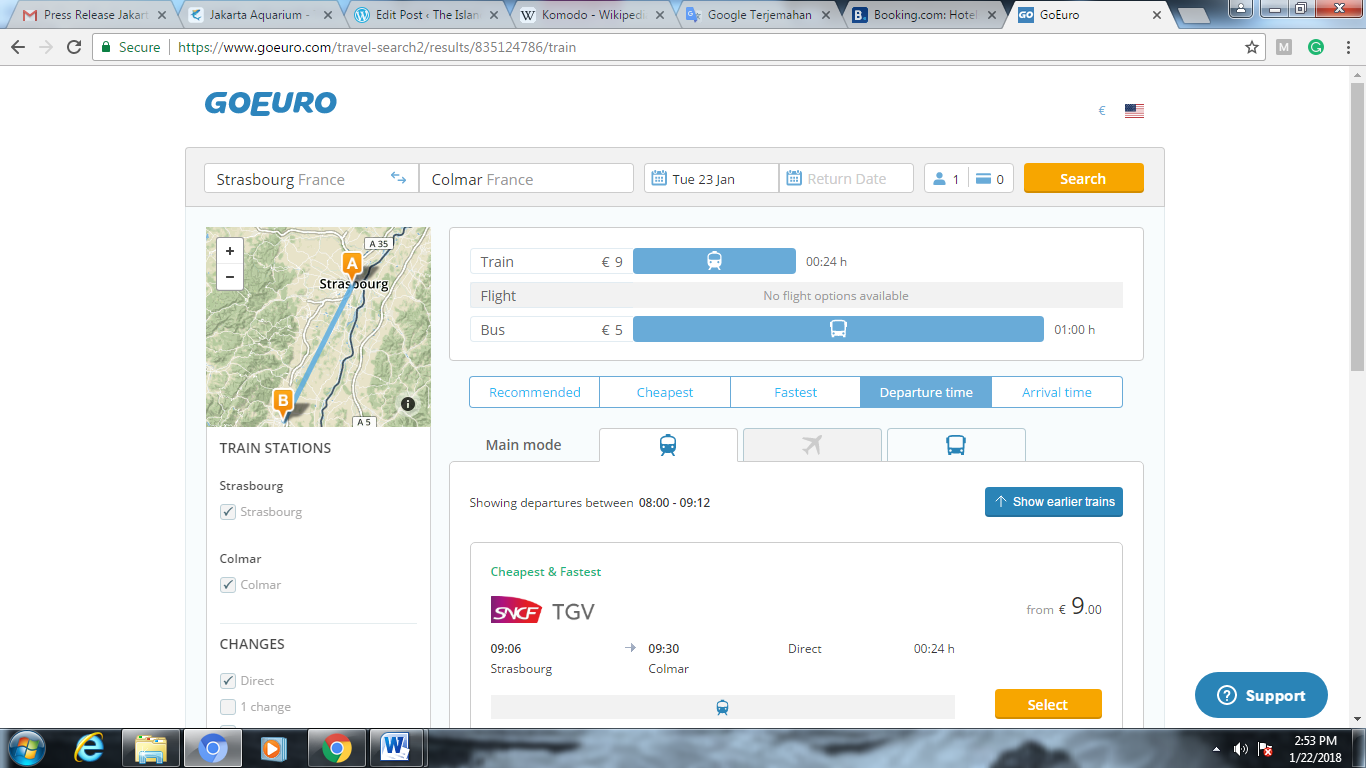The height and width of the screenshot is (768, 1366).
Task: Sort results by Fastest tab
Action: pyautogui.click(x=795, y=392)
